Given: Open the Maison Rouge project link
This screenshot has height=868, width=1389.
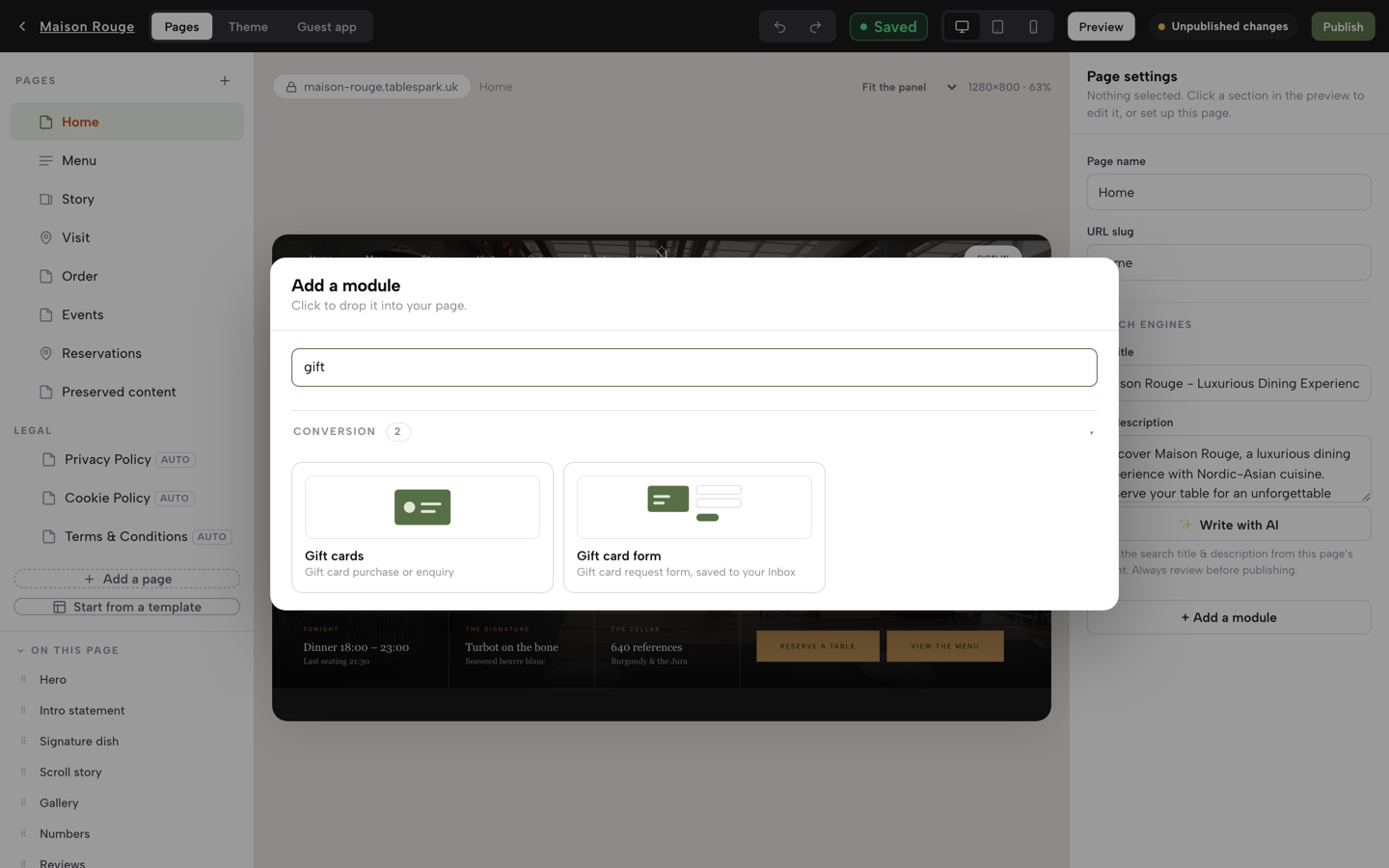Looking at the screenshot, I should click(x=87, y=27).
